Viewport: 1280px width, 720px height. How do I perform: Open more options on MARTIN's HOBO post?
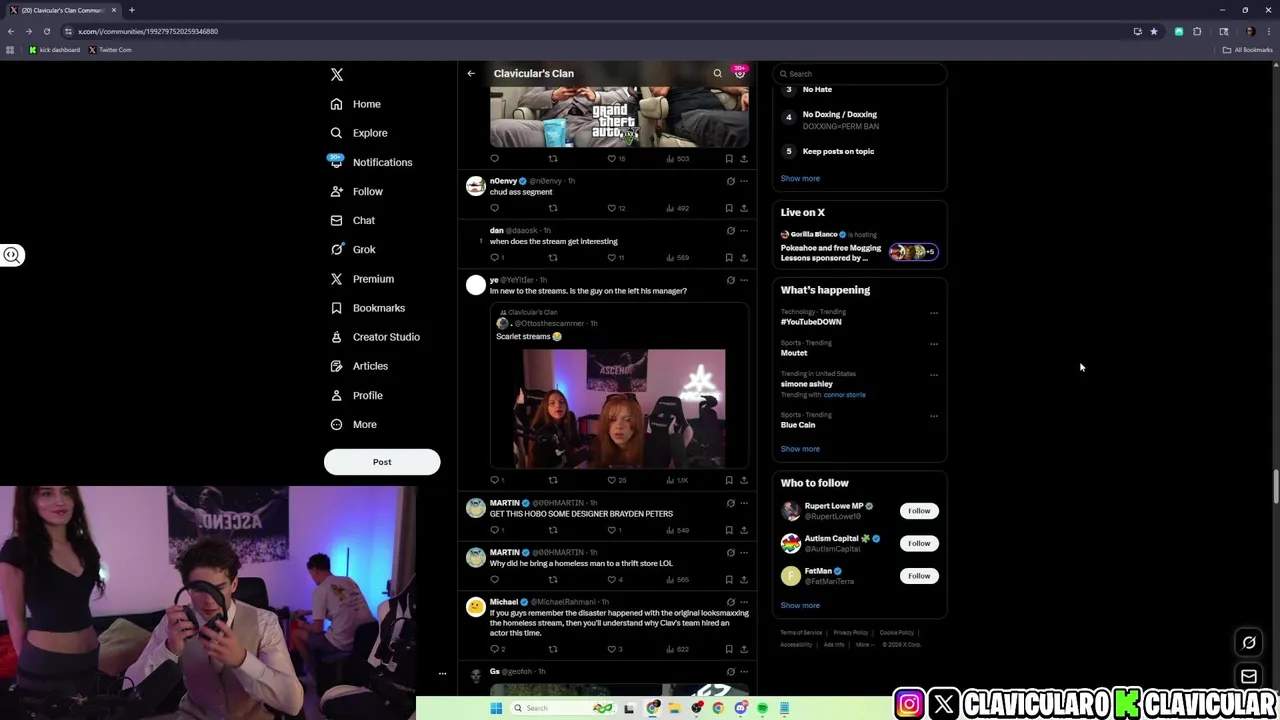tap(744, 503)
